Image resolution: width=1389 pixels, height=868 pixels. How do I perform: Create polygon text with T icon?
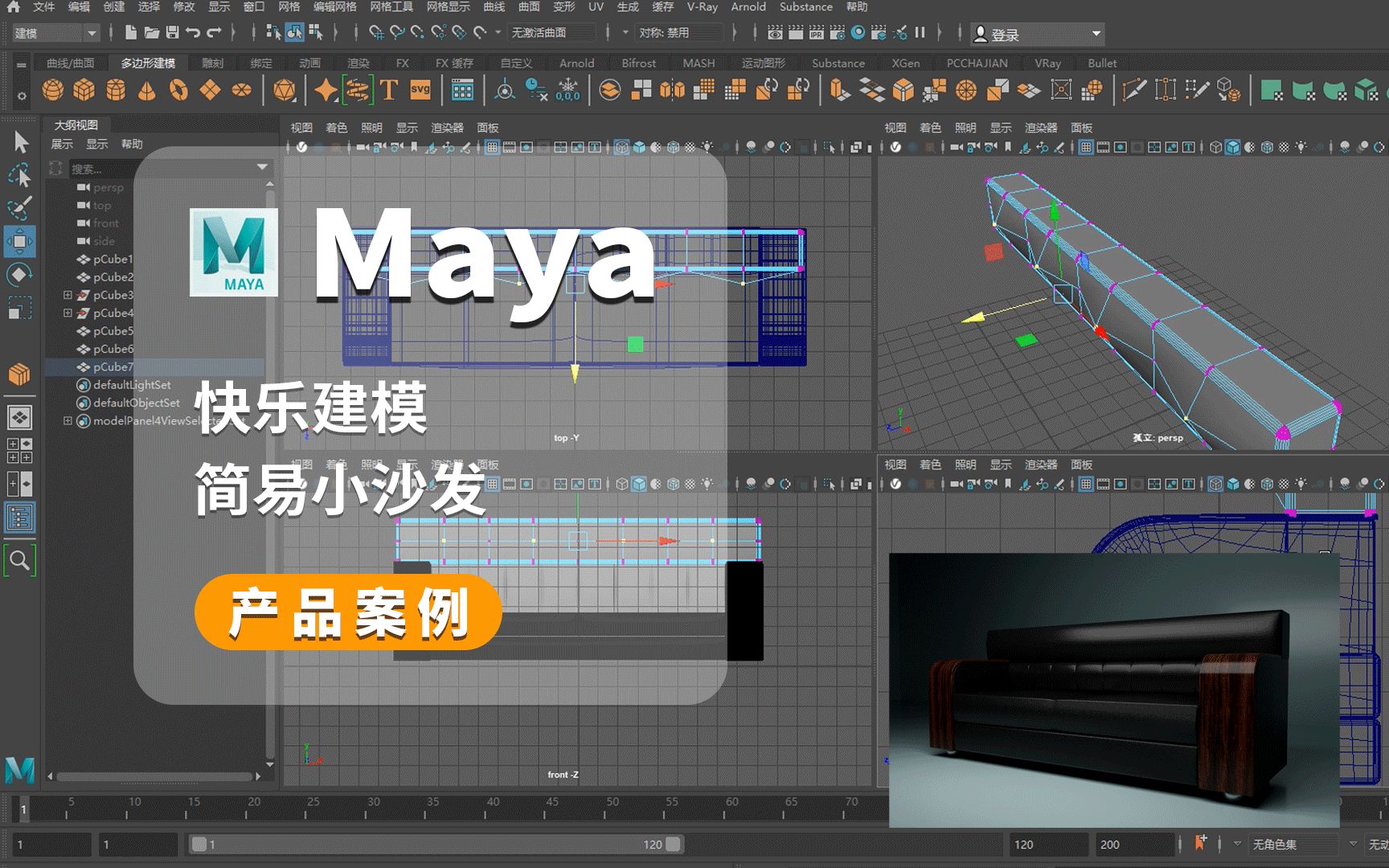389,90
